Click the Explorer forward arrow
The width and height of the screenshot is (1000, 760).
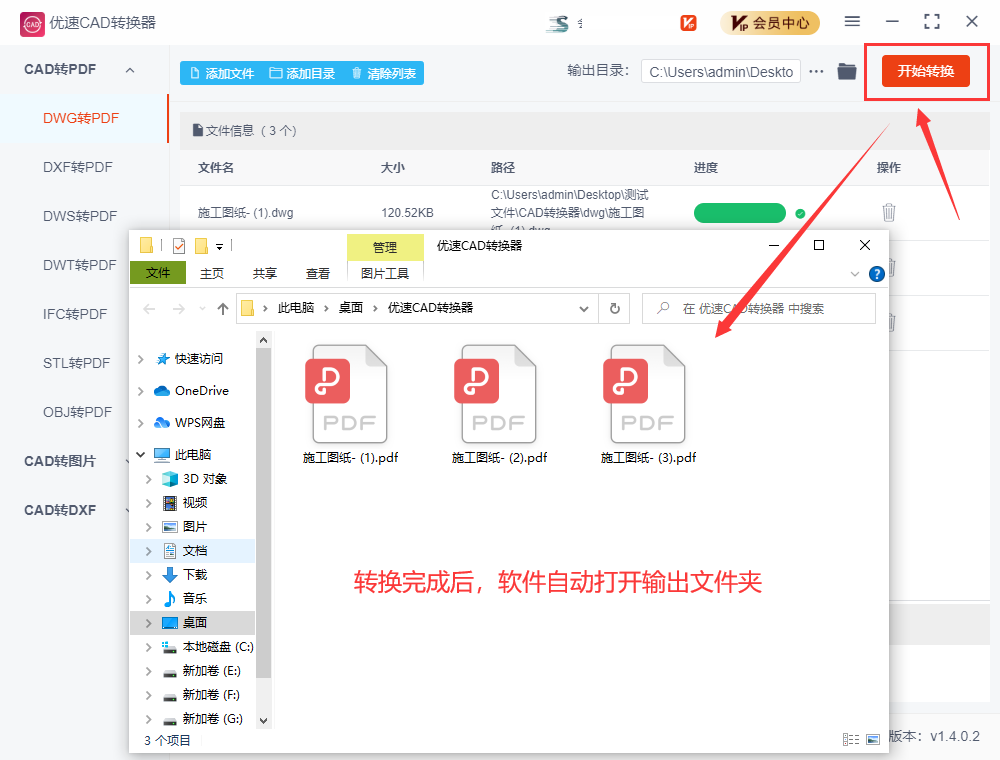tap(179, 309)
